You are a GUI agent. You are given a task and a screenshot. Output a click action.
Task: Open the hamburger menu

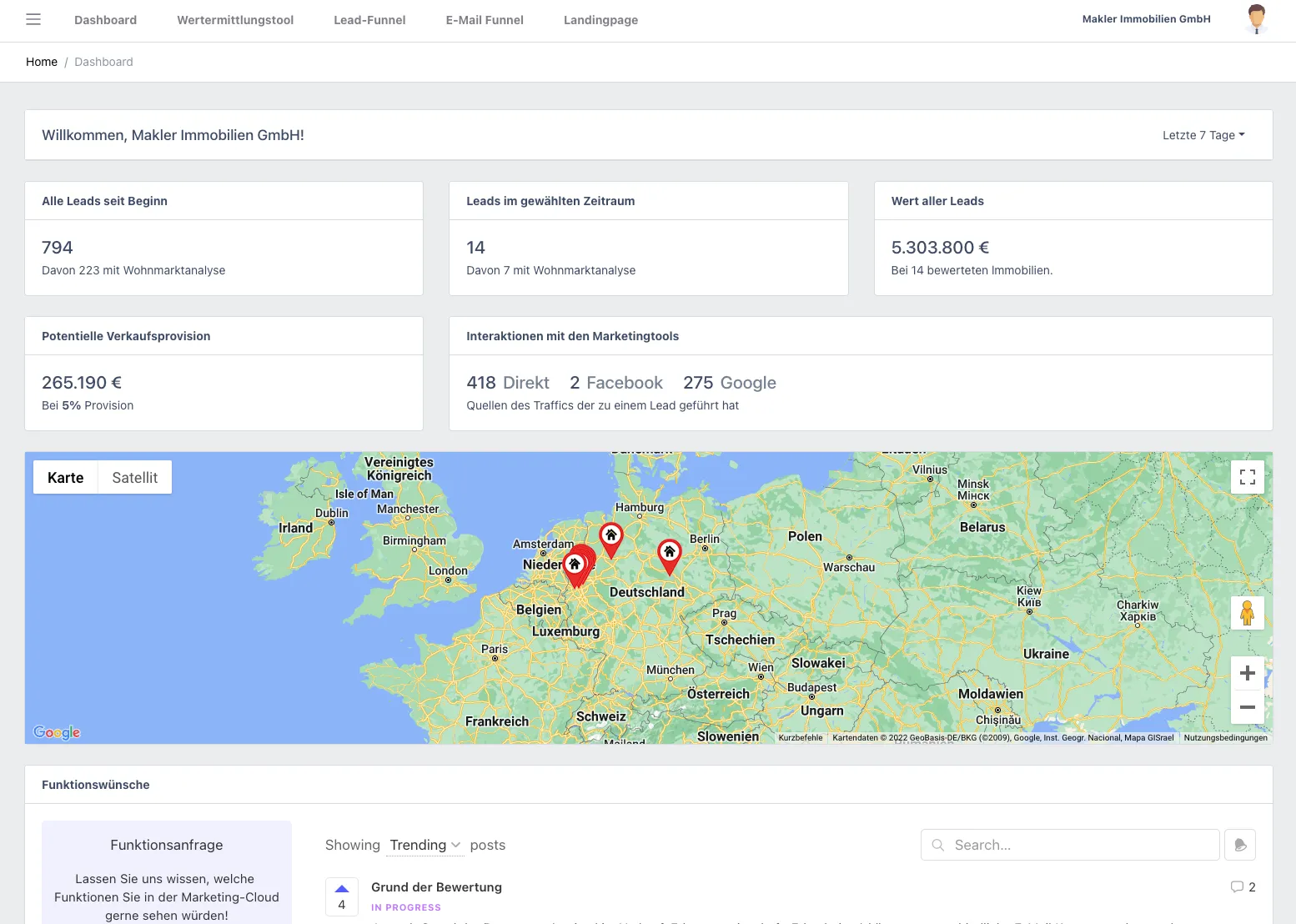[x=33, y=19]
